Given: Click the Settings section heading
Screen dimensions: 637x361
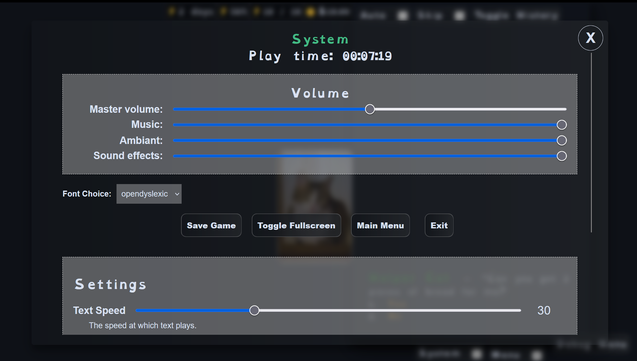Looking at the screenshot, I should (110, 284).
